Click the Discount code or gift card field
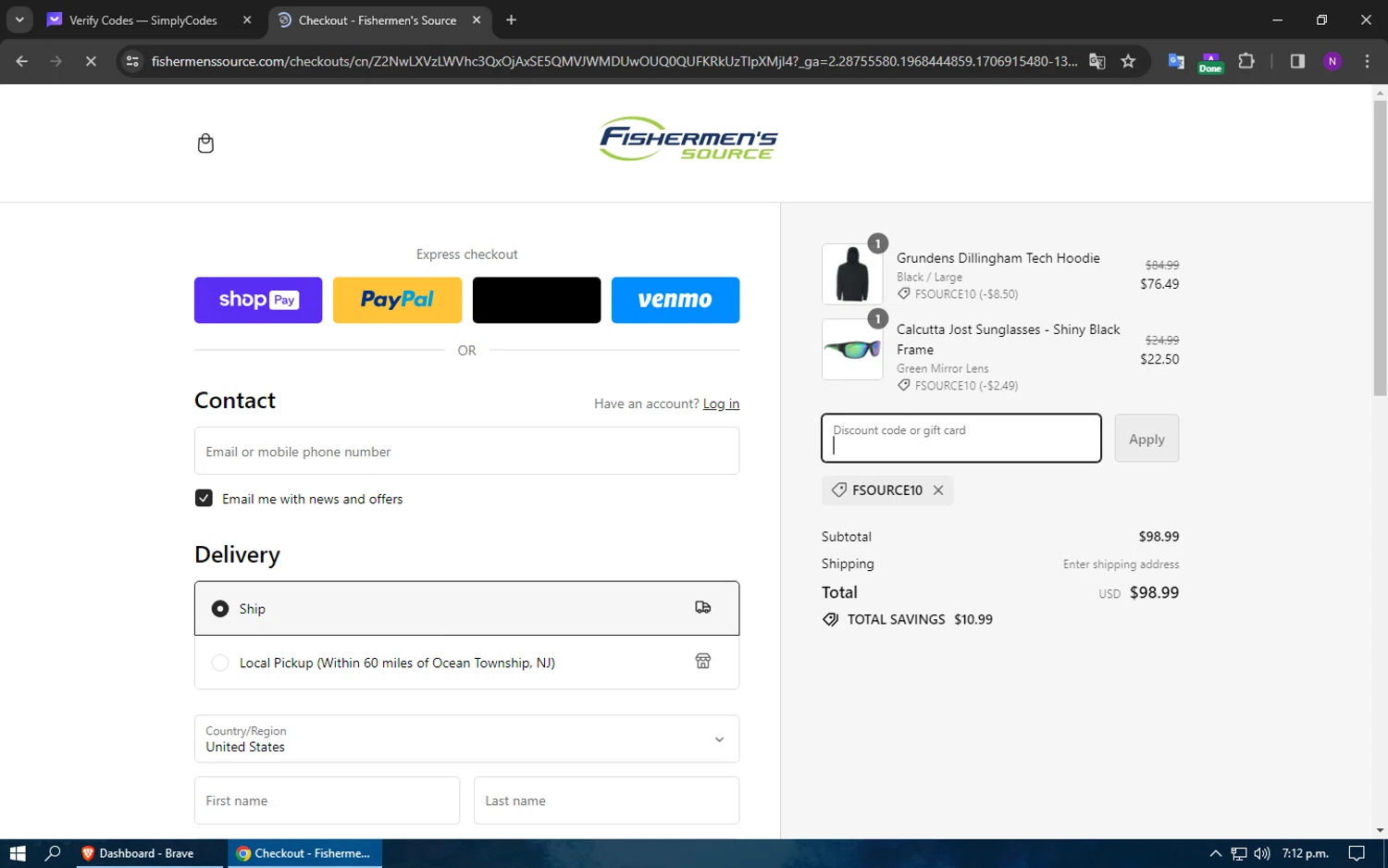The image size is (1388, 868). pos(961,438)
